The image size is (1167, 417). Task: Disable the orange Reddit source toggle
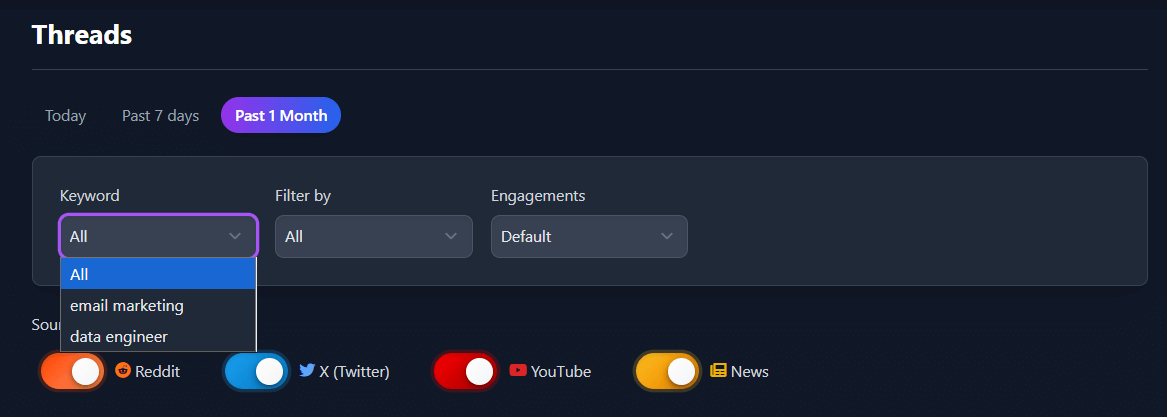(x=72, y=371)
